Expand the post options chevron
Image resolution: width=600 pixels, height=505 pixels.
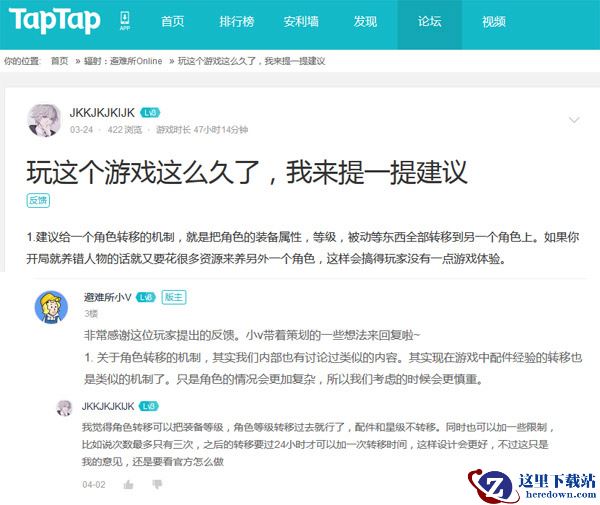coord(574,120)
